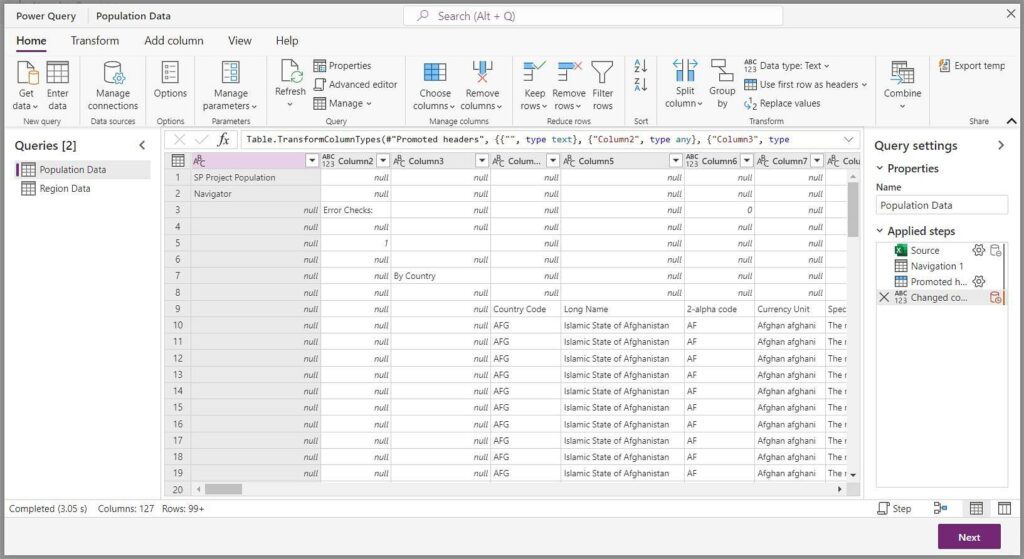
Task: Select the Region Data query
Action: pos(65,188)
